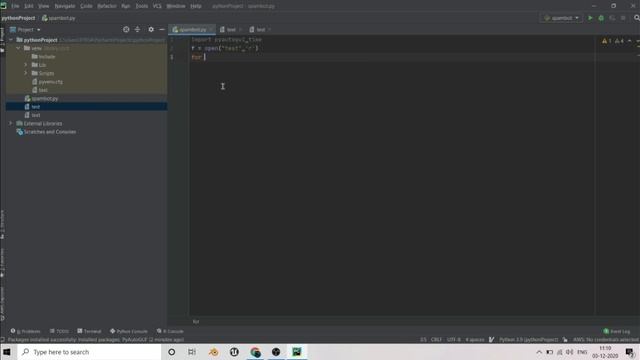Open the notification center icon
Image resolution: width=640 pixels, height=360 pixels.
coord(629,352)
